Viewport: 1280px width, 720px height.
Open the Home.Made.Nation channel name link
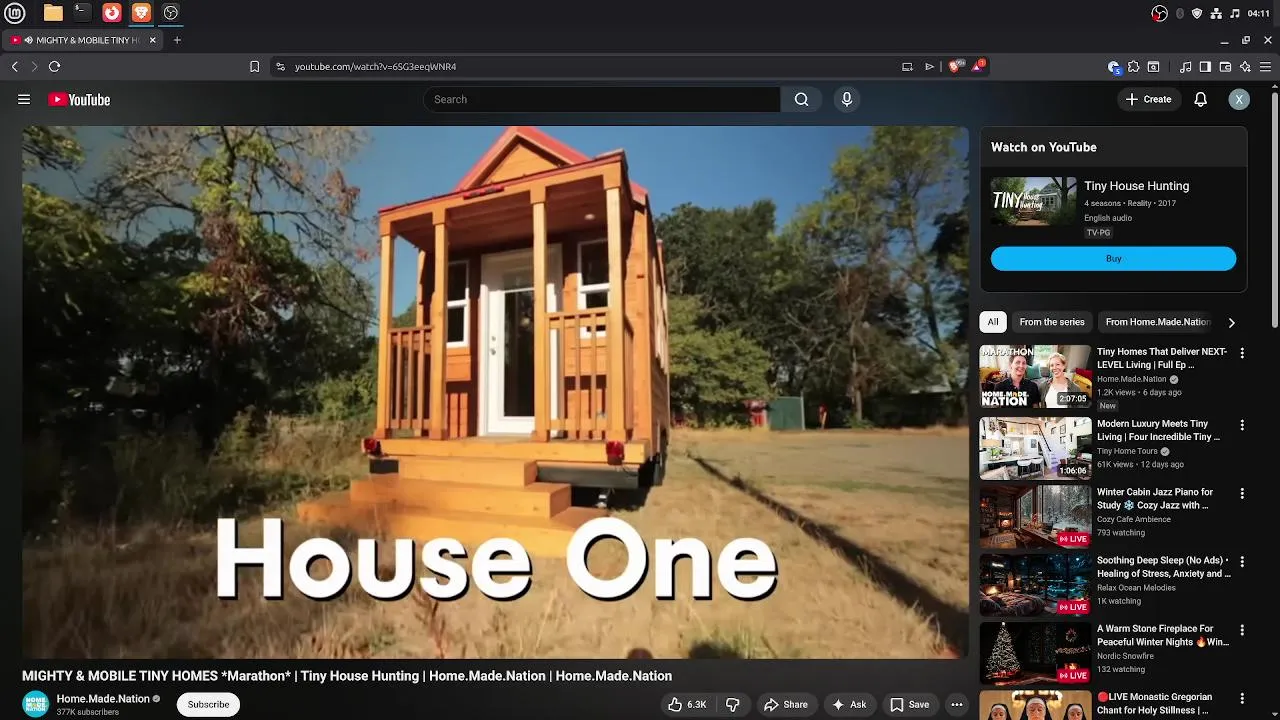click(103, 699)
